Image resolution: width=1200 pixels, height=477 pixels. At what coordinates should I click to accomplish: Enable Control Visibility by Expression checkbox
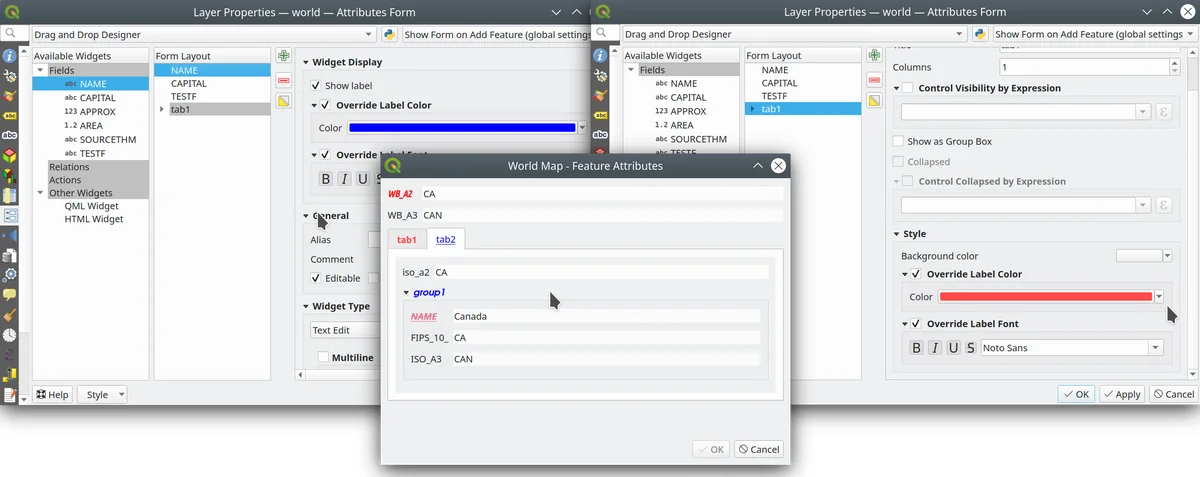click(x=907, y=88)
